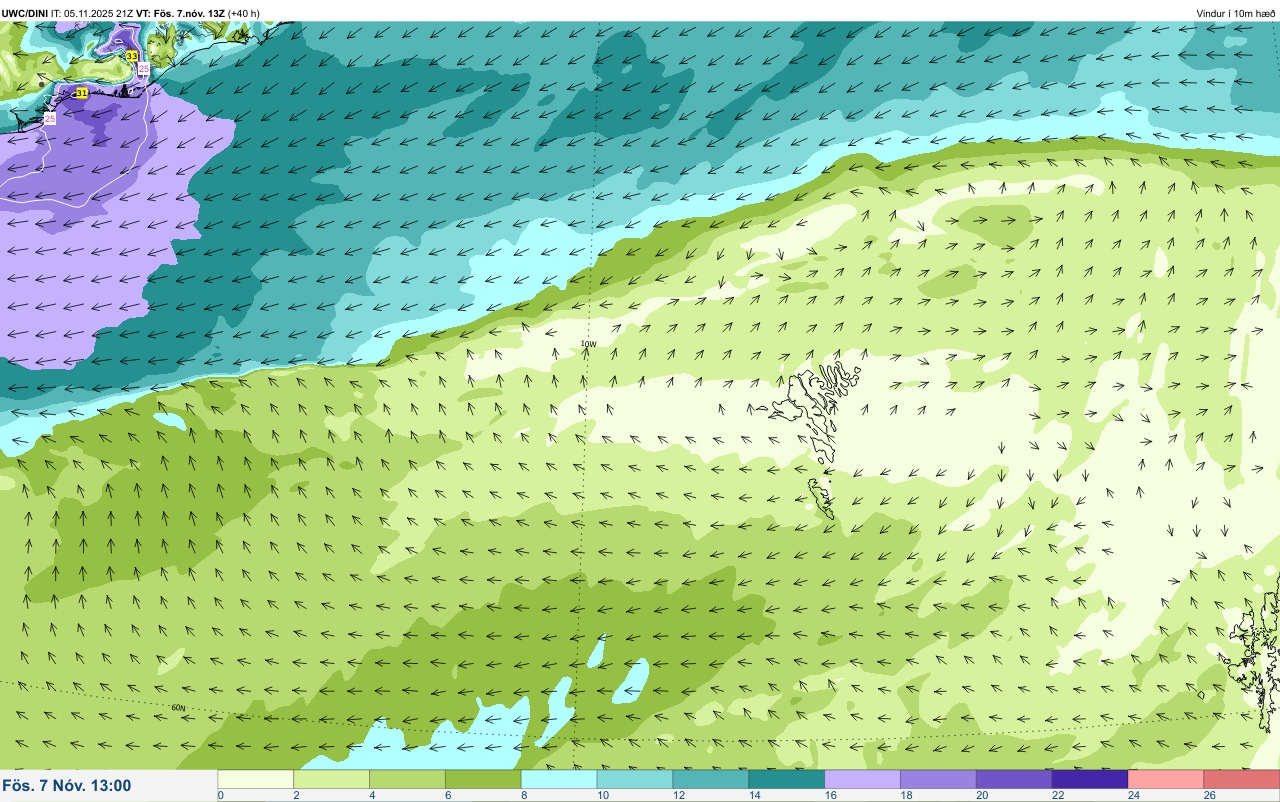Screen dimensions: 1280x802
Task: Click legend tick label '12'
Action: (x=678, y=796)
